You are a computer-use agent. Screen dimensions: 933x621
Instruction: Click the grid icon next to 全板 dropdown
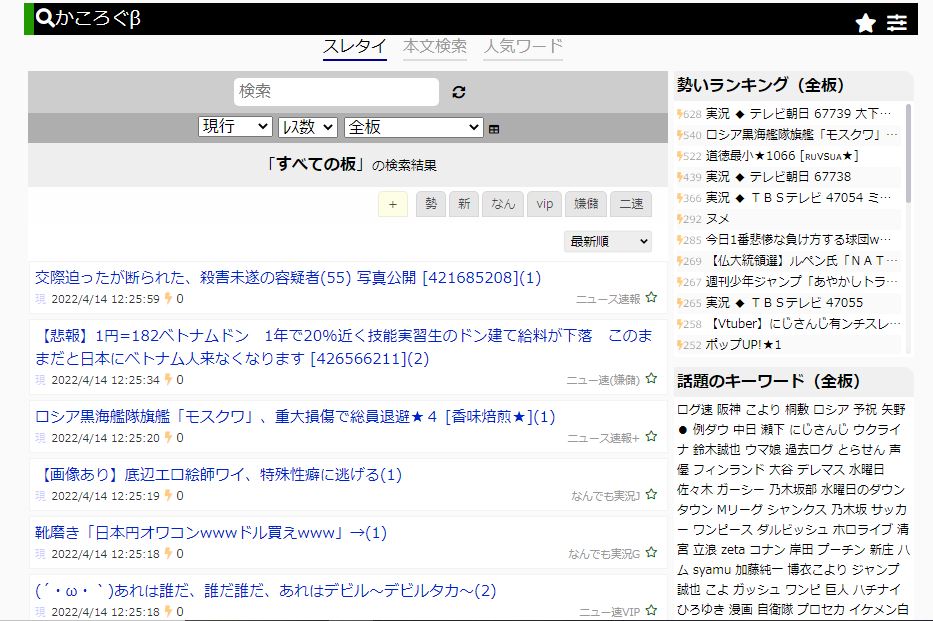click(494, 129)
